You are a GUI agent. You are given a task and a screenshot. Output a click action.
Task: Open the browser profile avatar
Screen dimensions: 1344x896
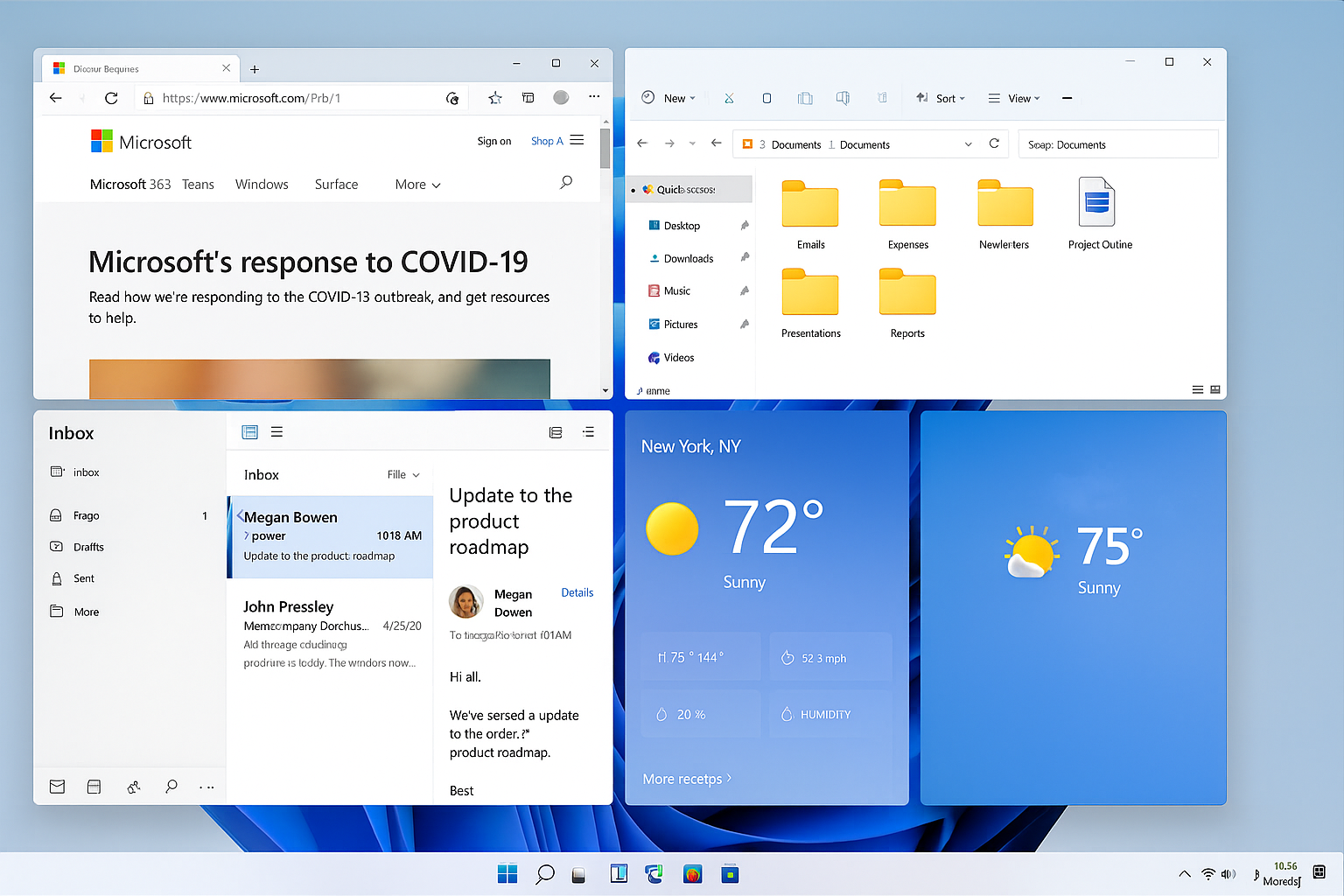point(561,97)
